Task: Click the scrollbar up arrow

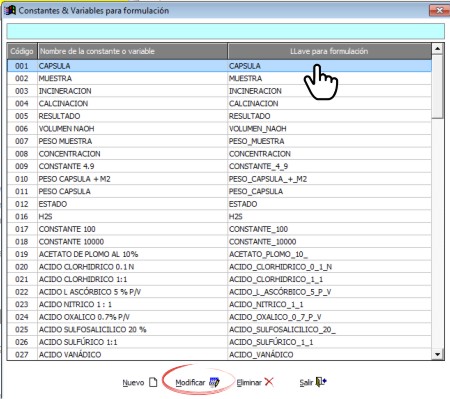Action: [437, 49]
